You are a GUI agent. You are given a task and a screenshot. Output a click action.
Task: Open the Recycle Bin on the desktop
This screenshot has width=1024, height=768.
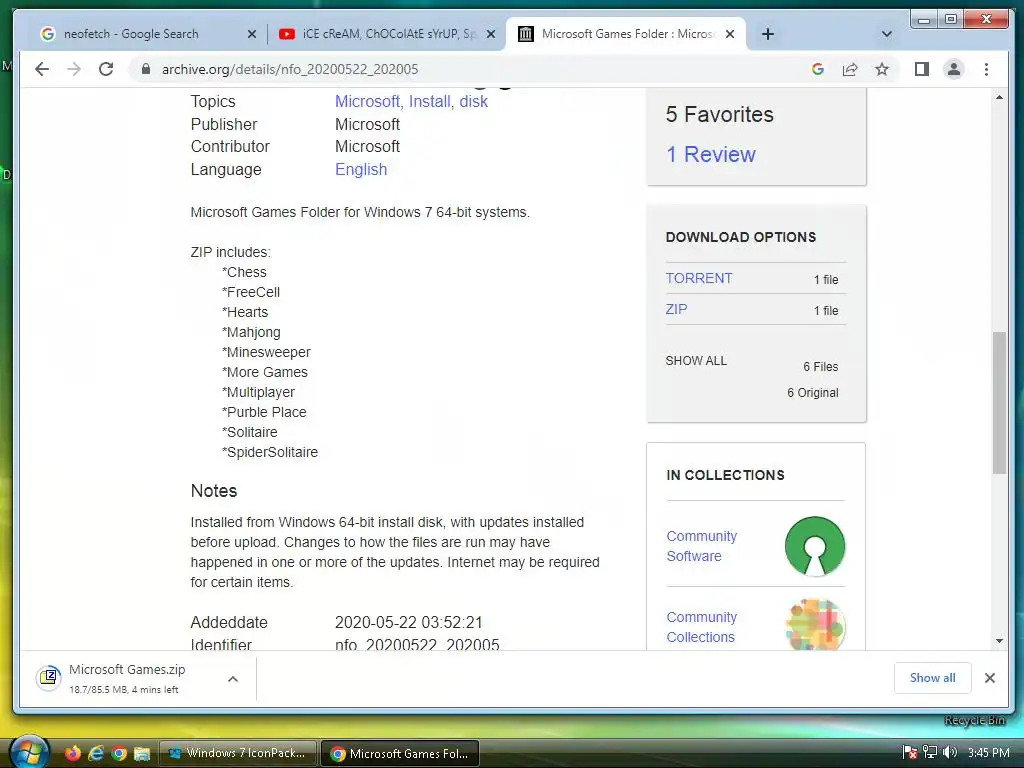[976, 720]
